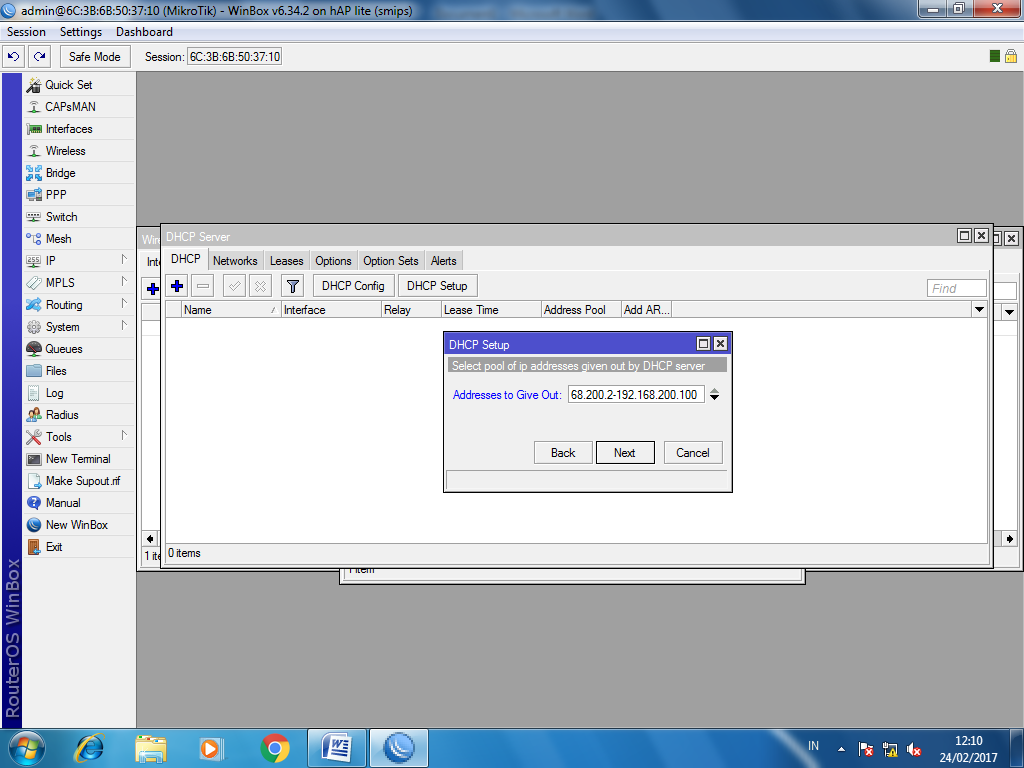The height and width of the screenshot is (768, 1024).
Task: Switch to the Alerts tab
Action: tap(443, 261)
